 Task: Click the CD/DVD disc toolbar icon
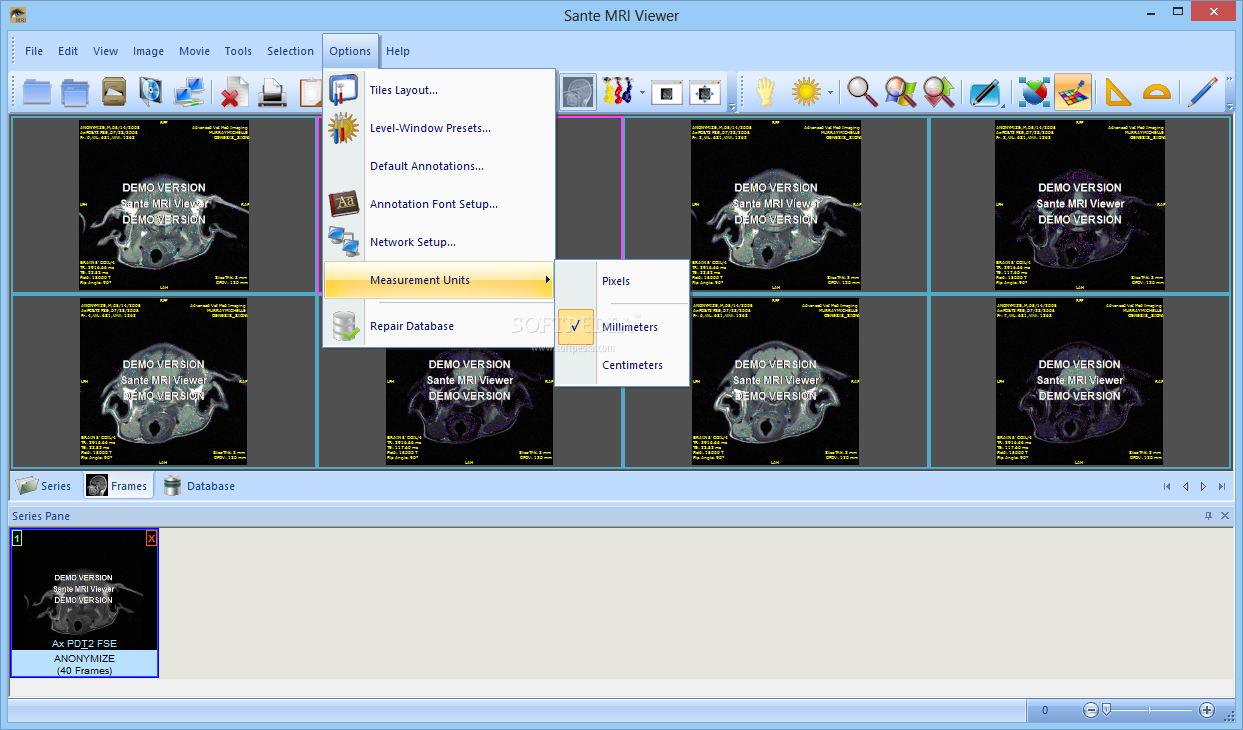(x=150, y=92)
